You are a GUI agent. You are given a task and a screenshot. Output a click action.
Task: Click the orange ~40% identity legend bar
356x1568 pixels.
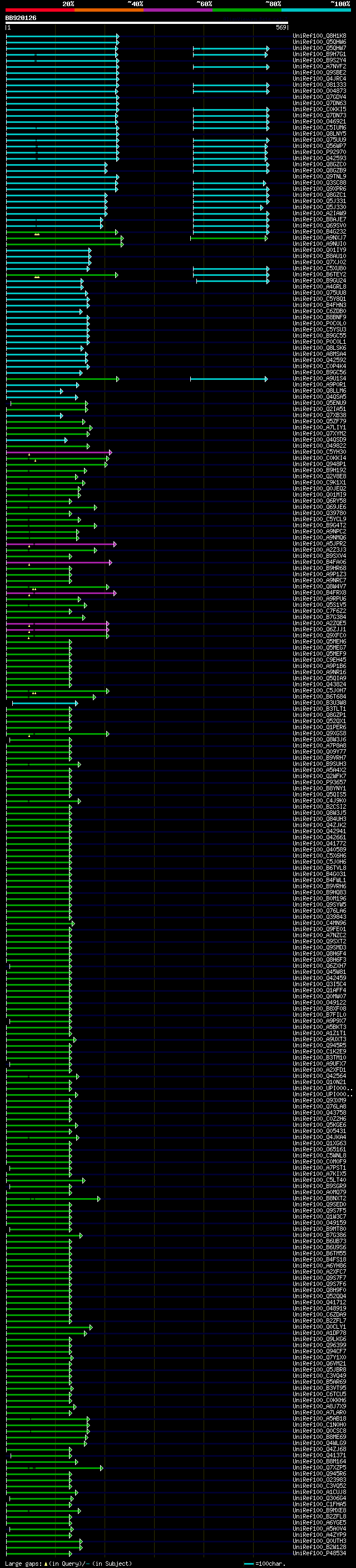click(109, 10)
